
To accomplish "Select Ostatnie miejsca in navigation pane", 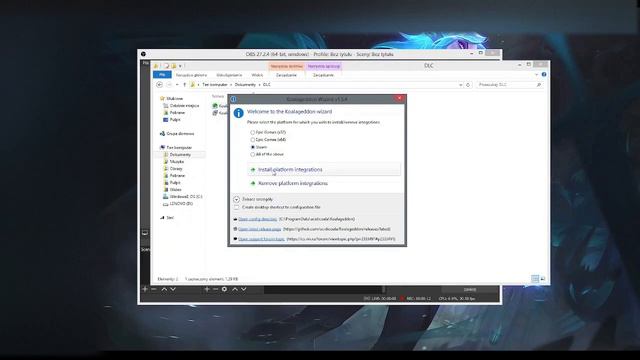I will (x=181, y=106).
